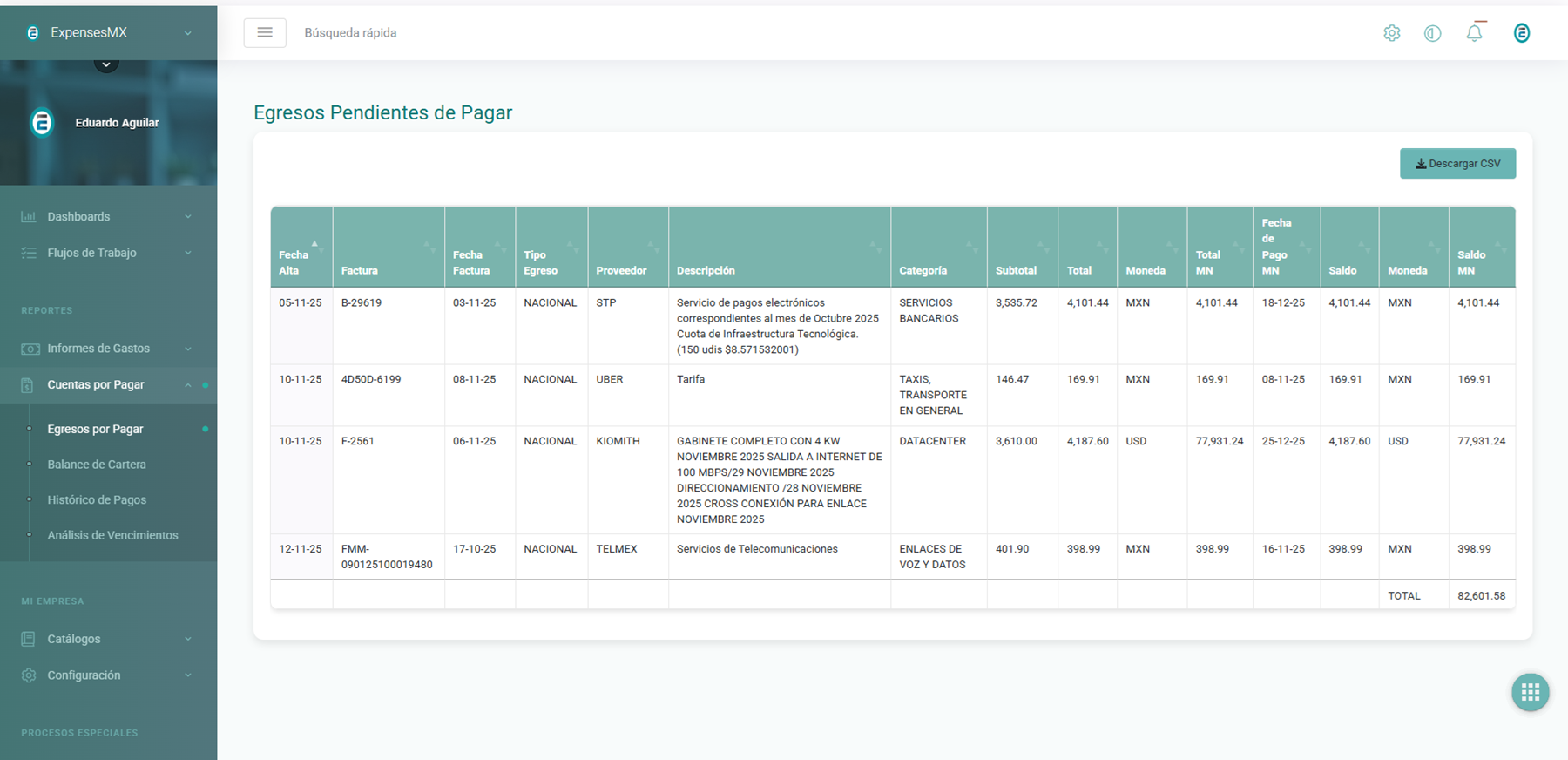
Task: Open the settings gear icon in header
Action: [x=1391, y=33]
